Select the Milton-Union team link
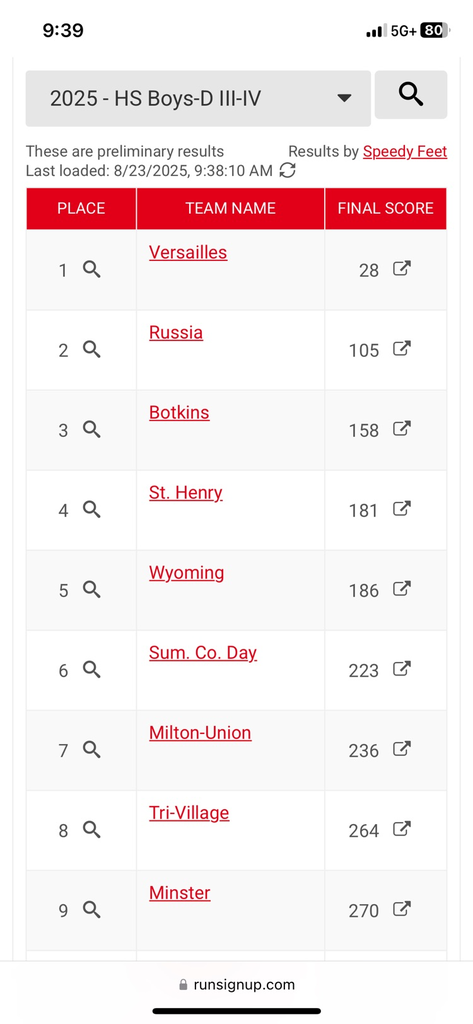The image size is (473, 1024). click(200, 733)
